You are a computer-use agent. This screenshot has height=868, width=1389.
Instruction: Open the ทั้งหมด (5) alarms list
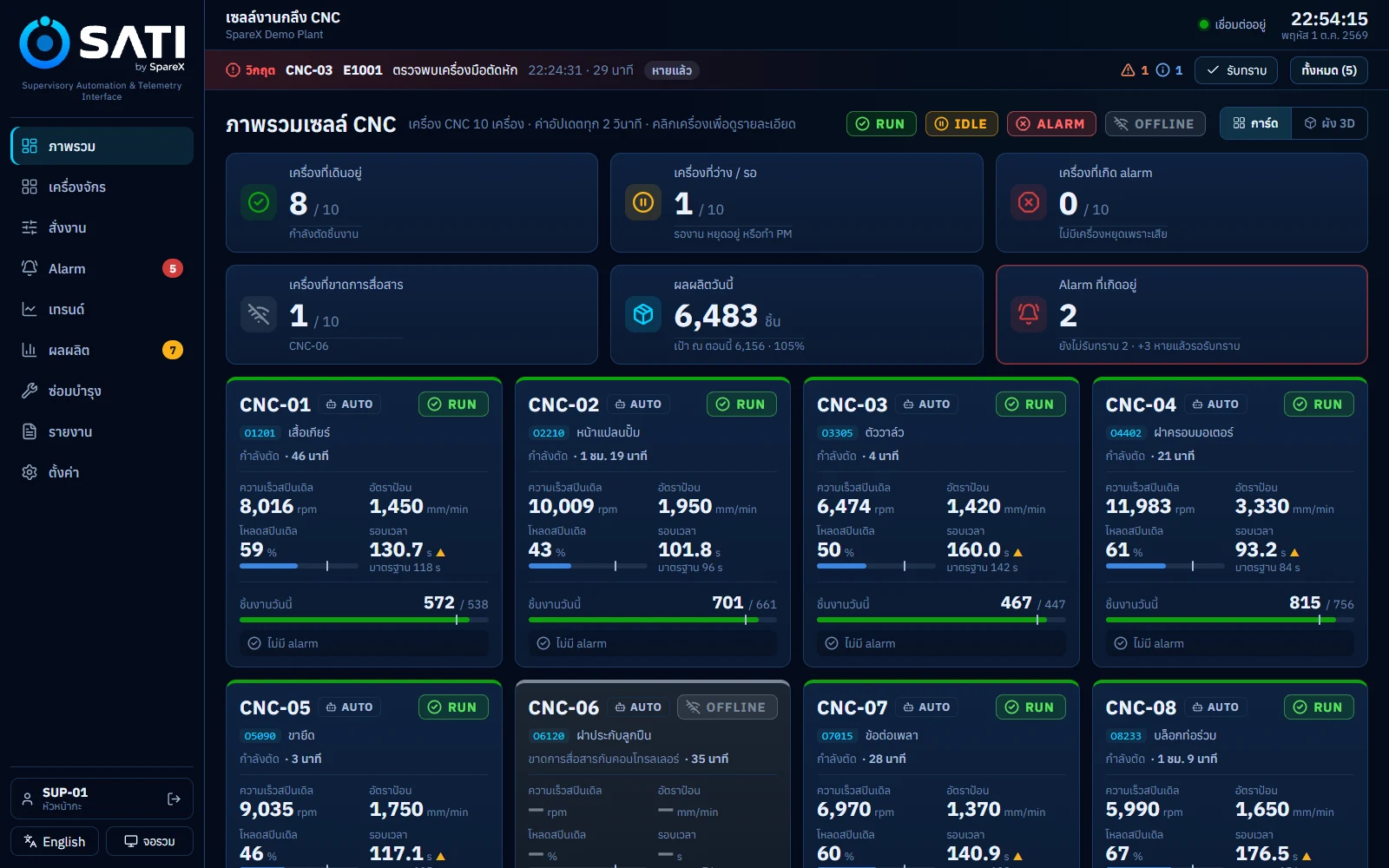(x=1329, y=70)
